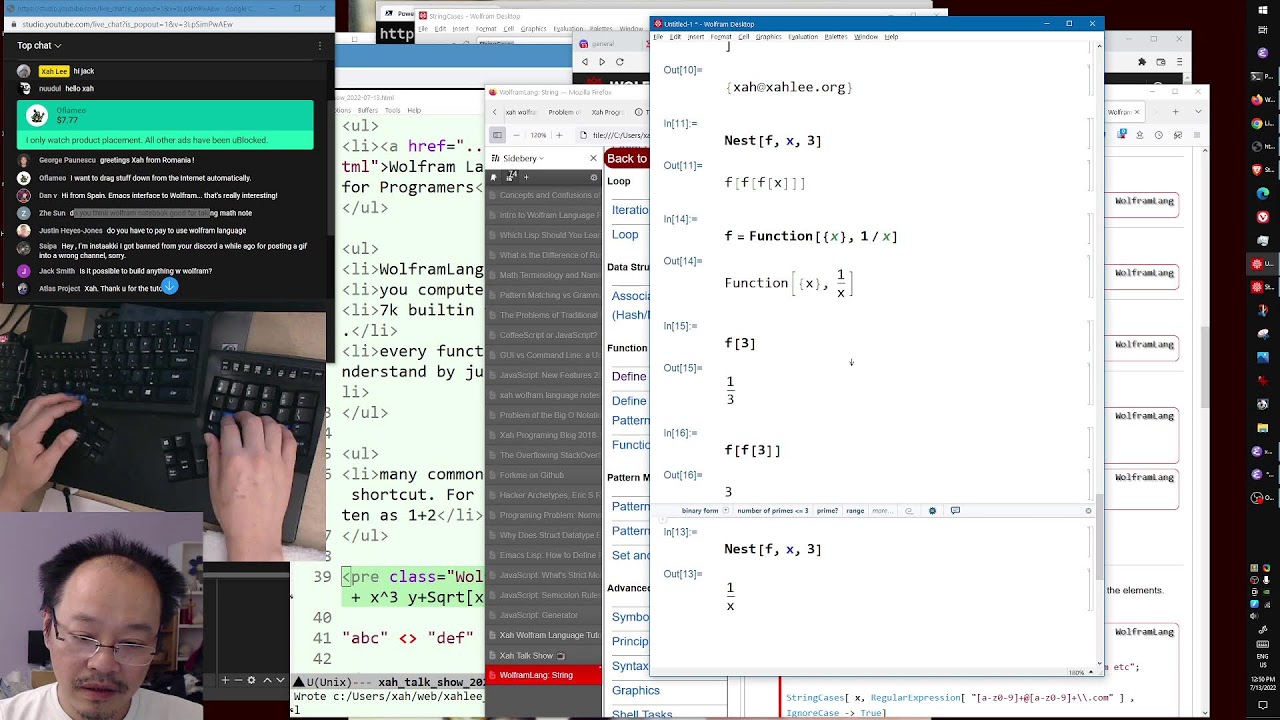This screenshot has width=1280, height=720.
Task: Zoom in with Firefox plus button
Action: 557,135
